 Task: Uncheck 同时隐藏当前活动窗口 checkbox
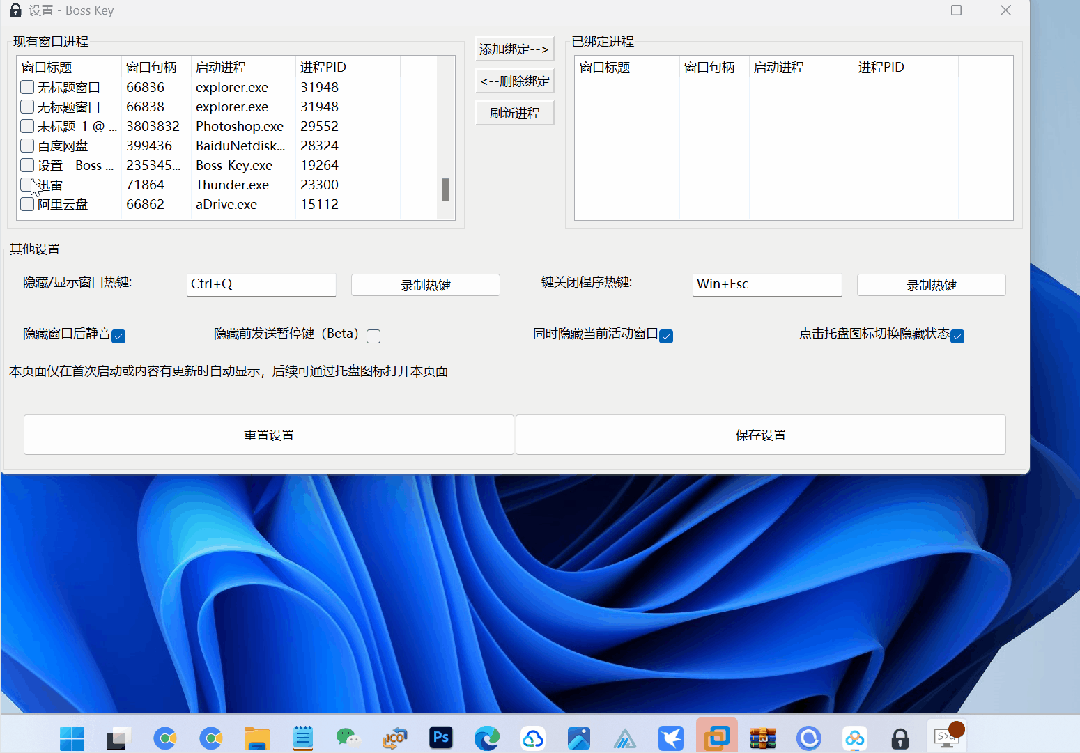pos(666,336)
